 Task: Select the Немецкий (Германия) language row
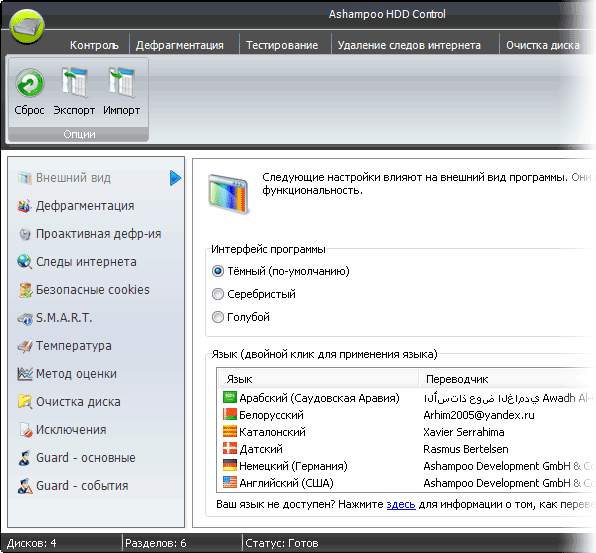click(407, 466)
